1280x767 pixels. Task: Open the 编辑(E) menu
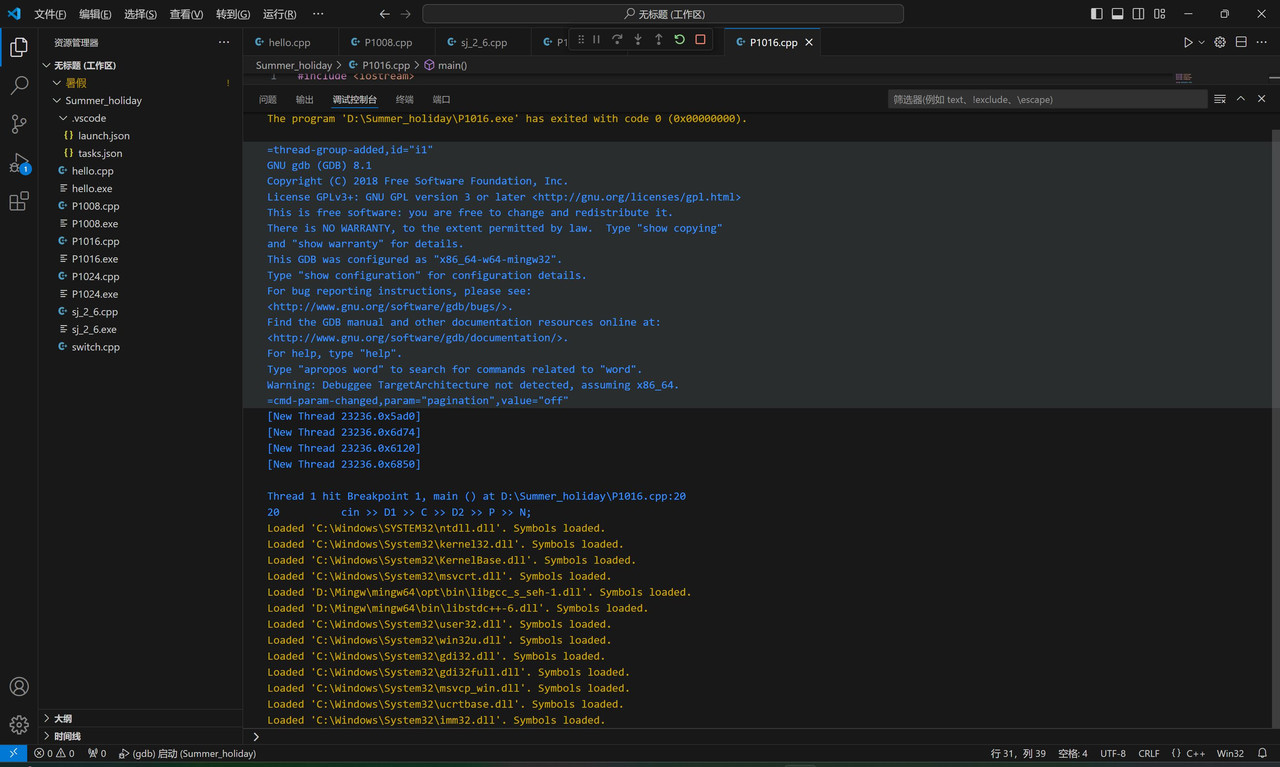96,14
